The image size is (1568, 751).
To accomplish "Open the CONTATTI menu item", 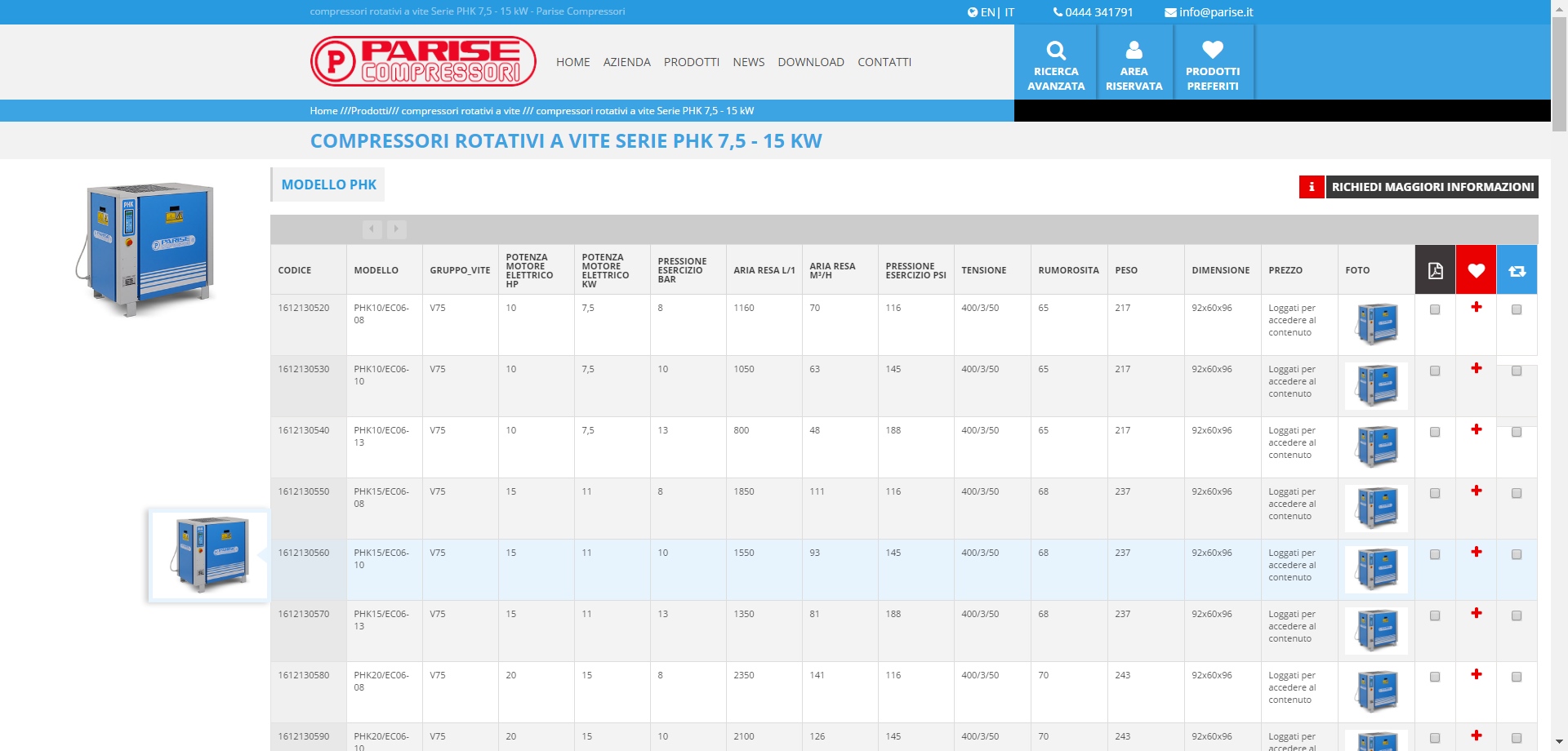I will click(x=884, y=62).
